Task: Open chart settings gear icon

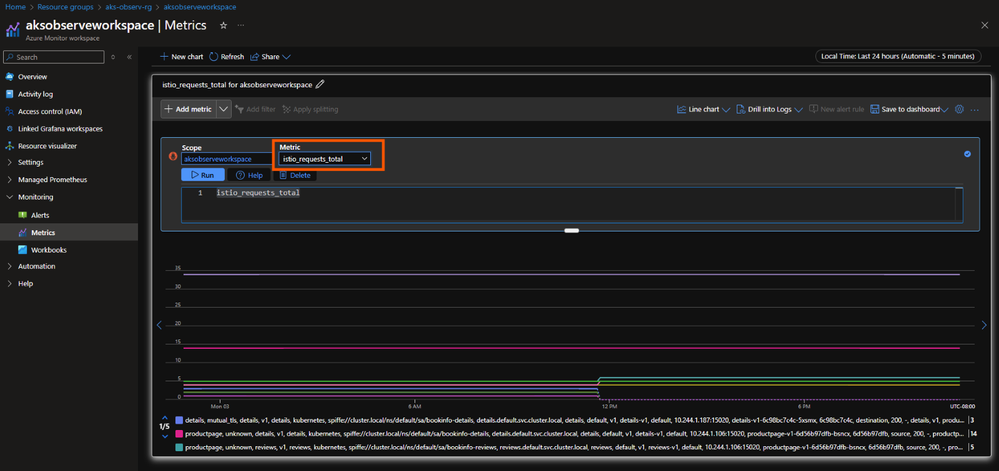Action: 959,109
